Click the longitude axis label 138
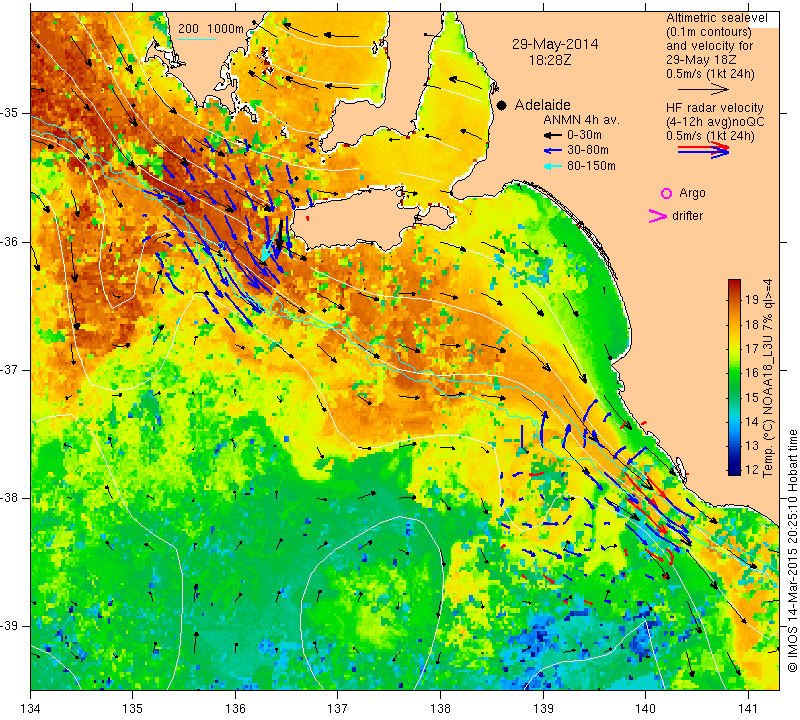This screenshot has width=800, height=720. (440, 709)
